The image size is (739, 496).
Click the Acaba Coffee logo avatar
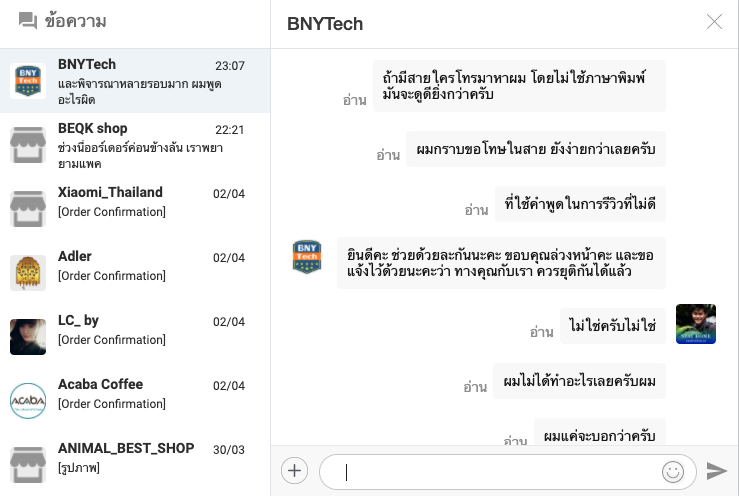click(x=28, y=401)
